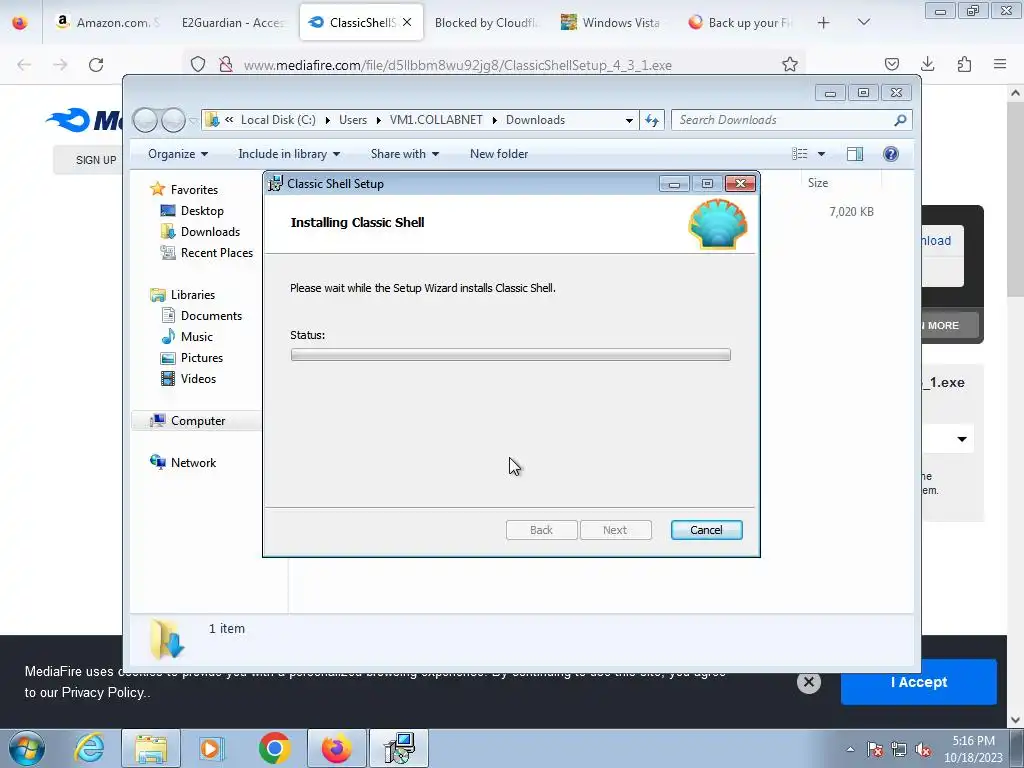Toggle the preview pane icon

coord(855,154)
